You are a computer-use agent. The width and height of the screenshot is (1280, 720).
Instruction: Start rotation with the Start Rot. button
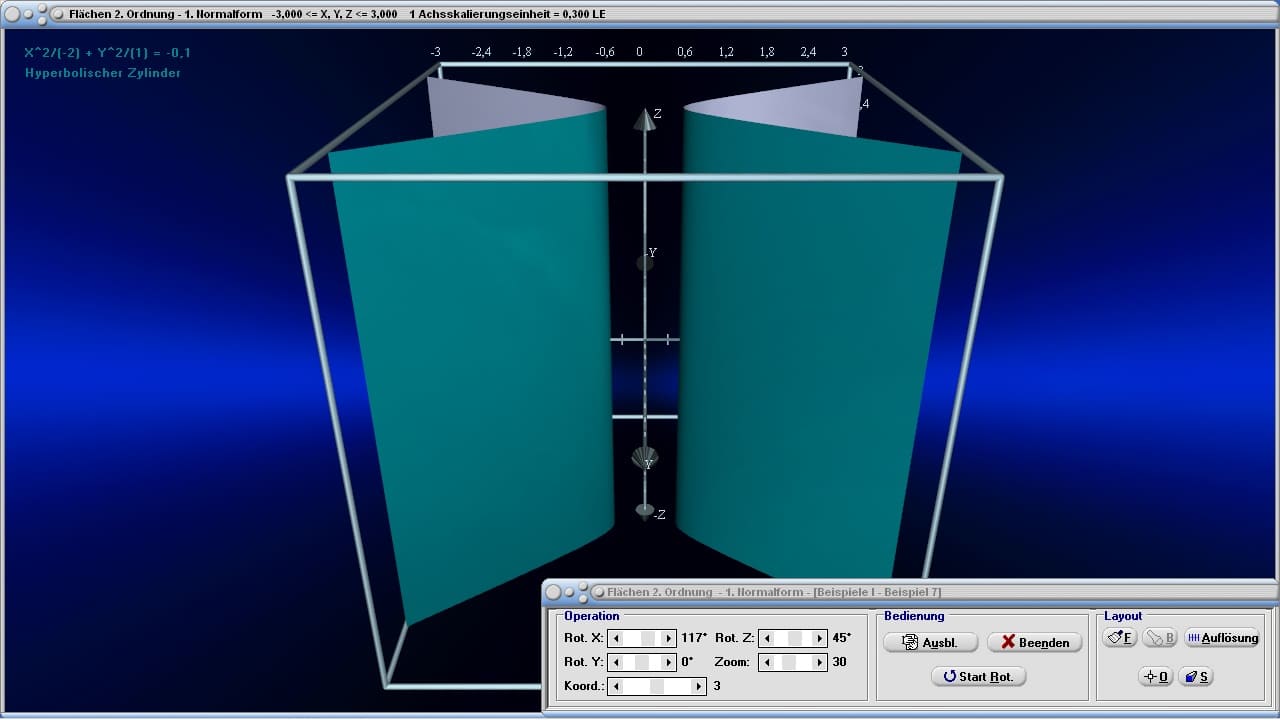pos(978,676)
